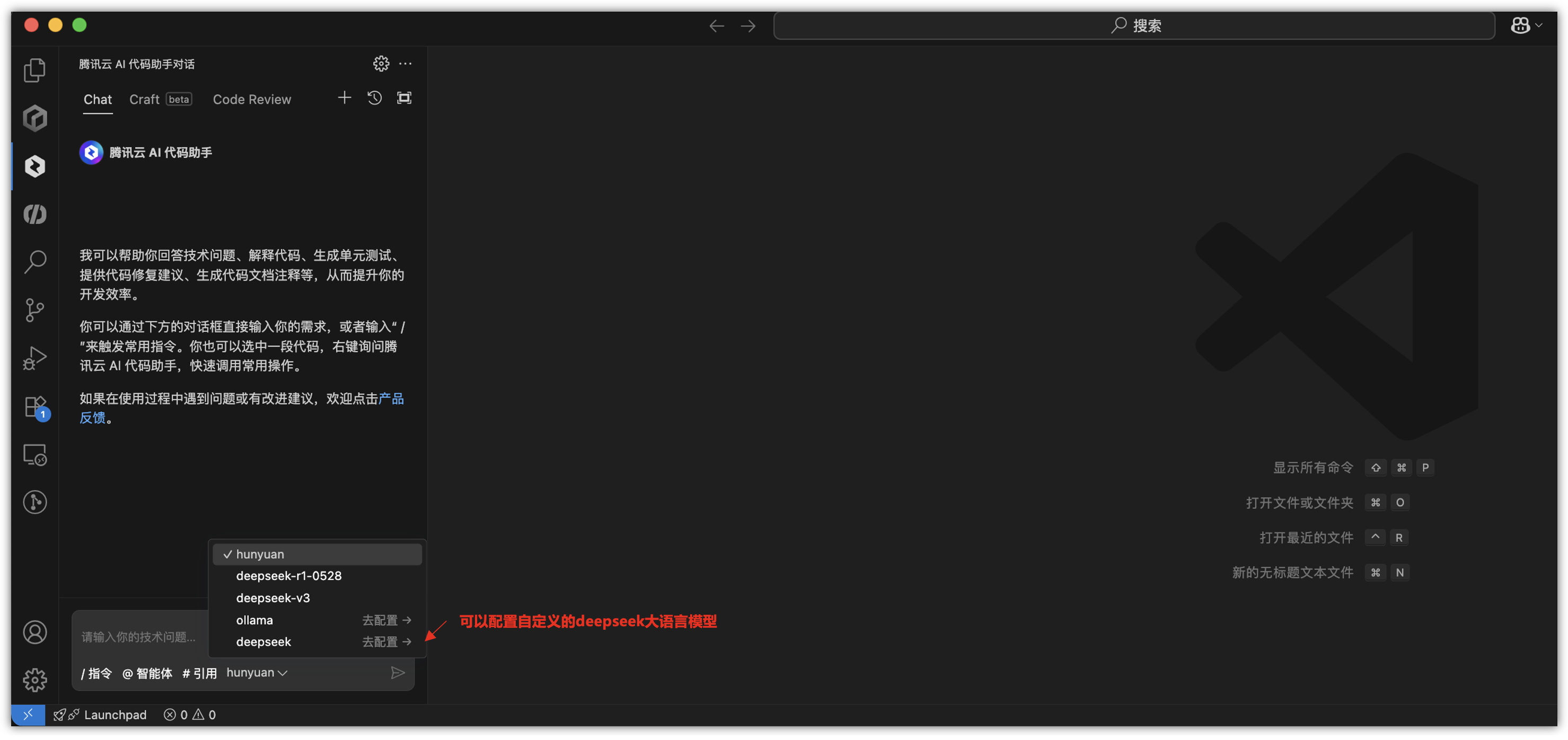
Task: Select hunyuan model in list
Action: (317, 554)
